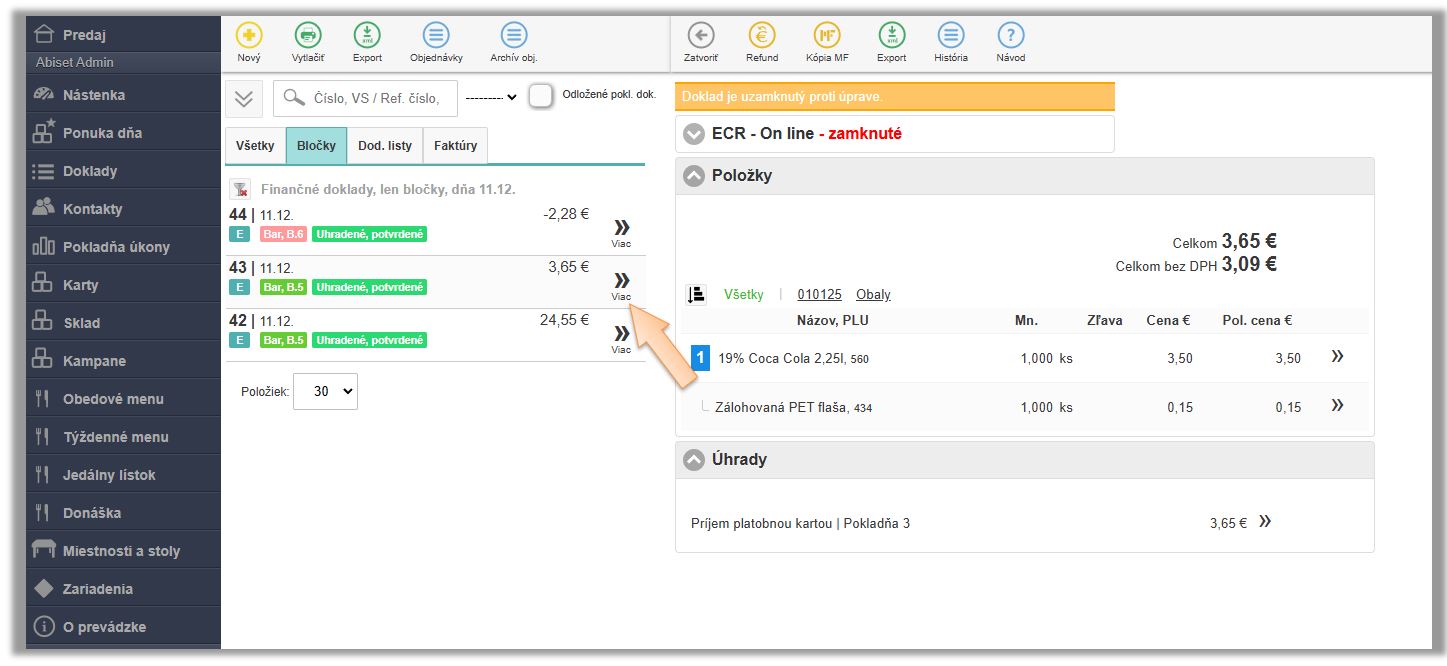Click the Obaly filter link

(873, 295)
